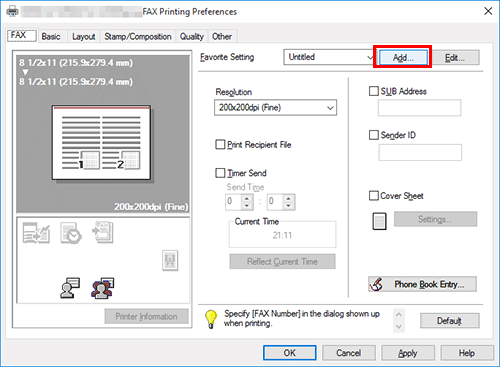The image size is (500, 367).
Task: Open Phone Book Entry dialog
Action: coord(422,284)
